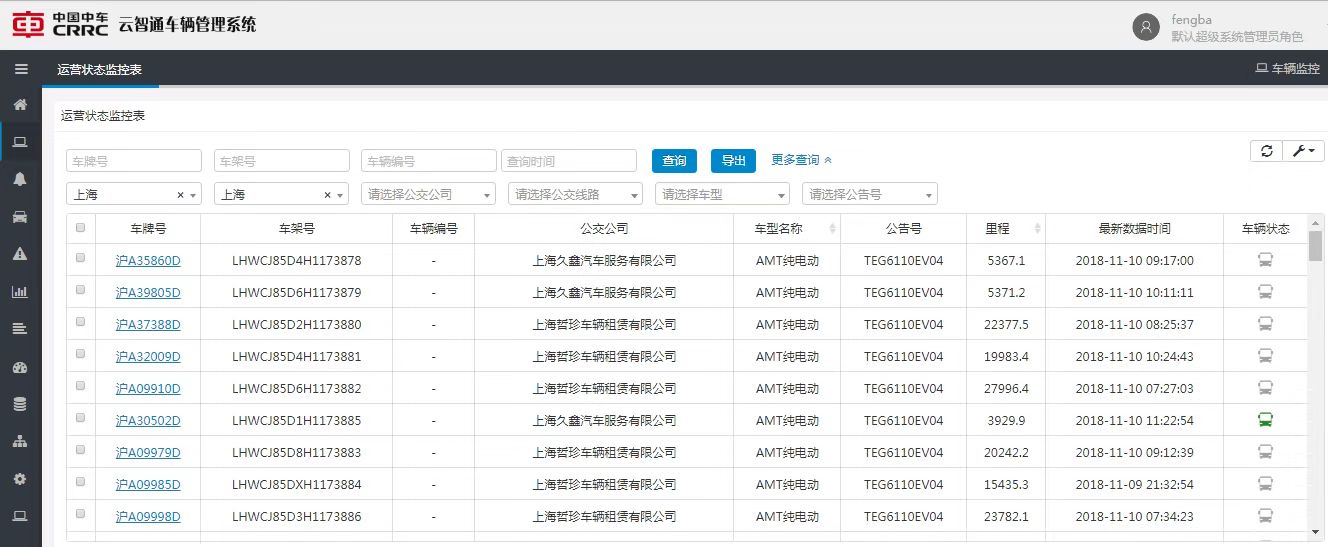
Task: Clear the first 上海 selection with x
Action: click(180, 195)
